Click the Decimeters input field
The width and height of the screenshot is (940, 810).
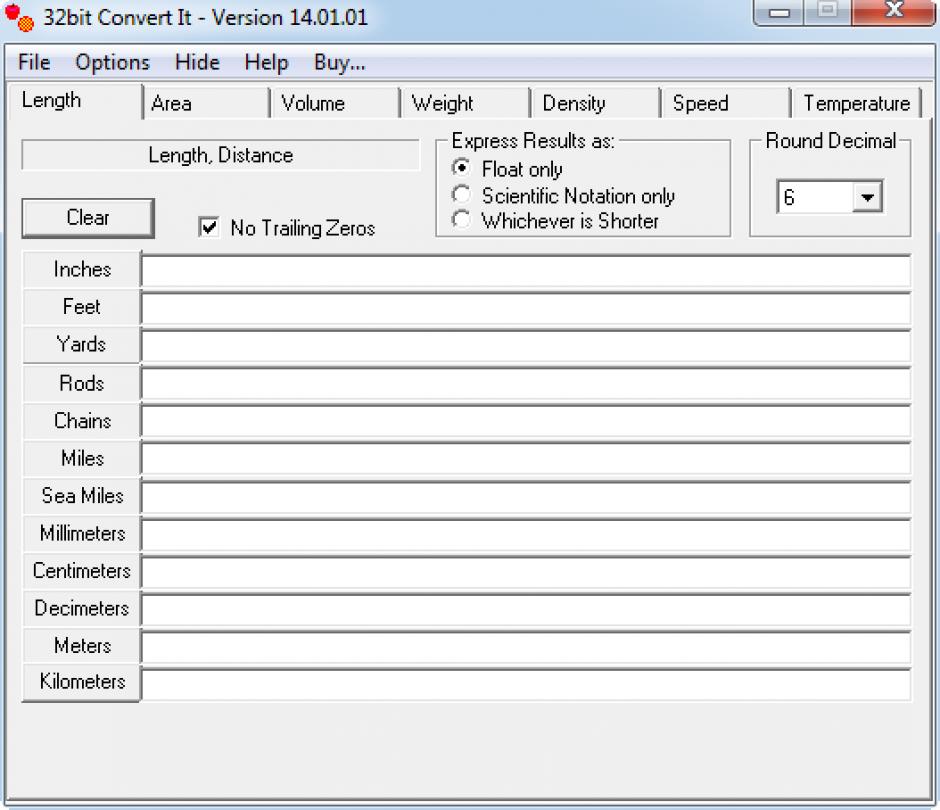pos(526,609)
